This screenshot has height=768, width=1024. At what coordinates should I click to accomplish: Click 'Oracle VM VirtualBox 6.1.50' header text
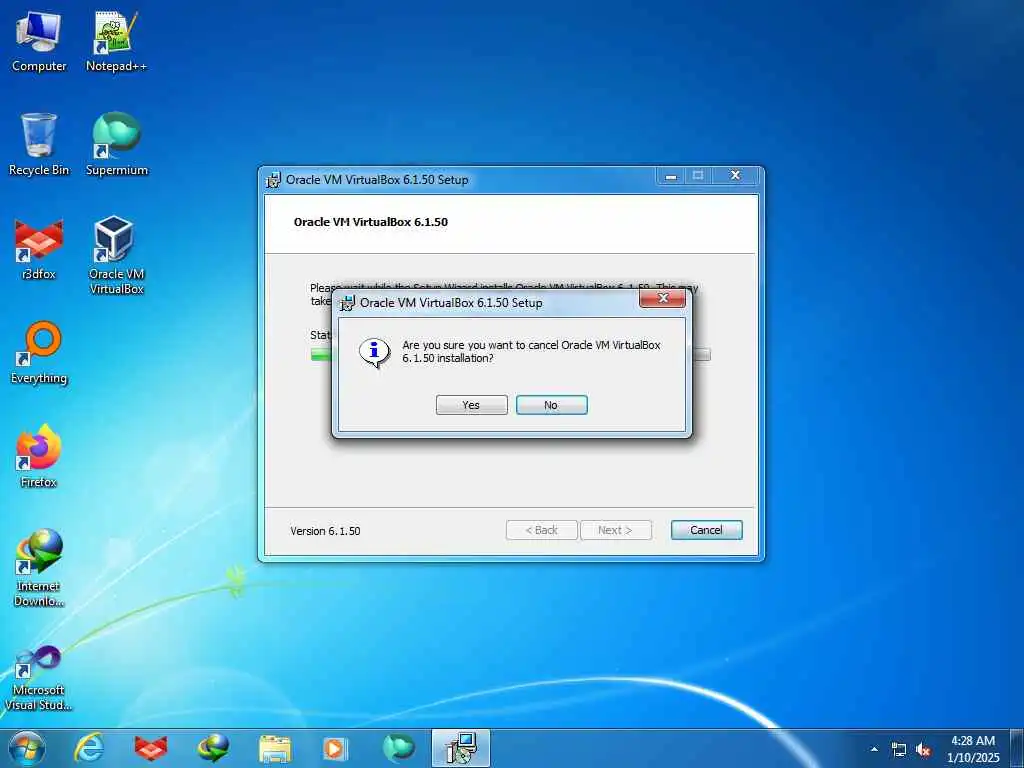coord(370,222)
